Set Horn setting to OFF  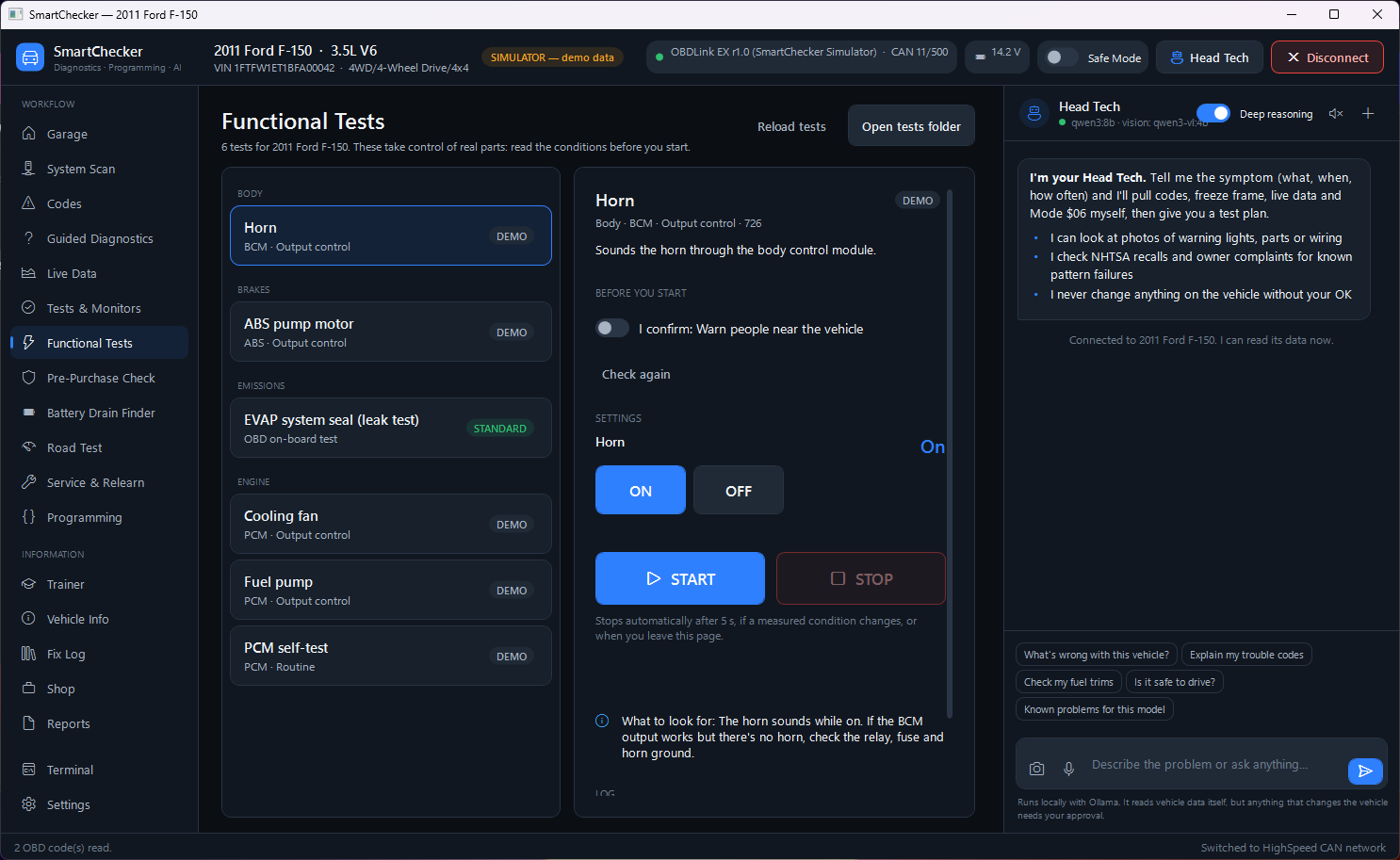pyautogui.click(x=739, y=490)
